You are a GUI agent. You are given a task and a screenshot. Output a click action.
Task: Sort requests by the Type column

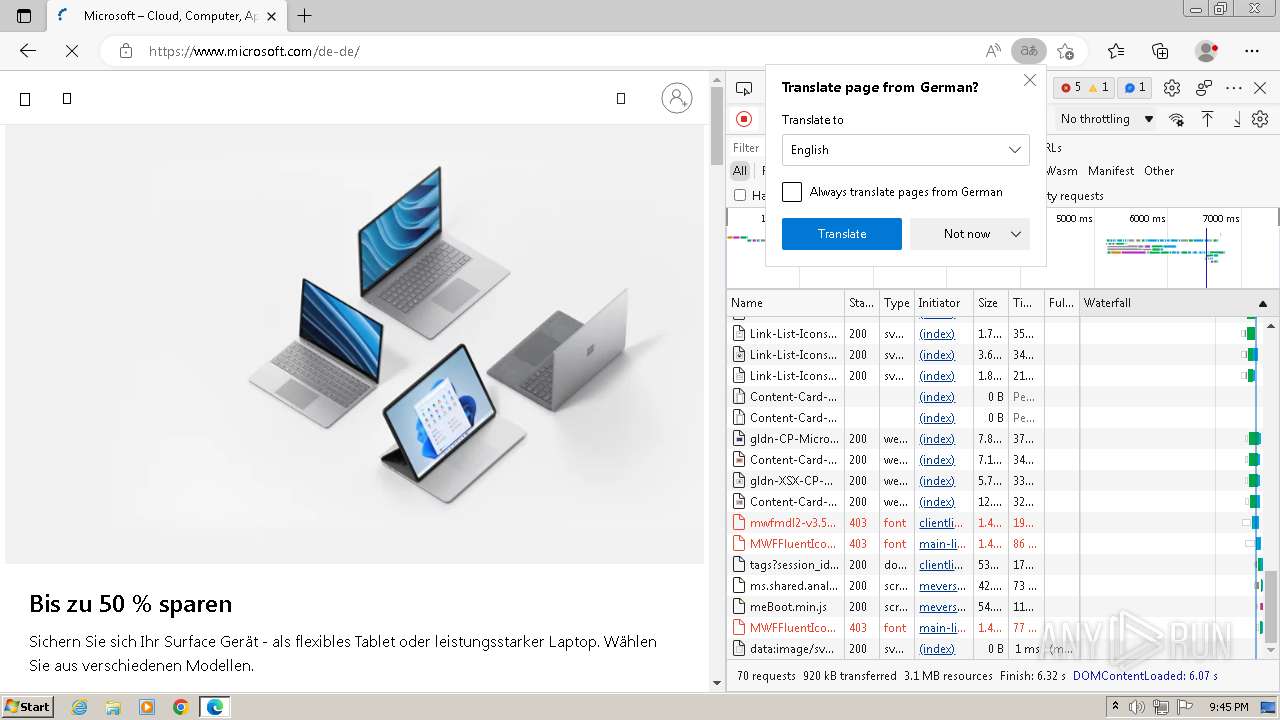896,303
